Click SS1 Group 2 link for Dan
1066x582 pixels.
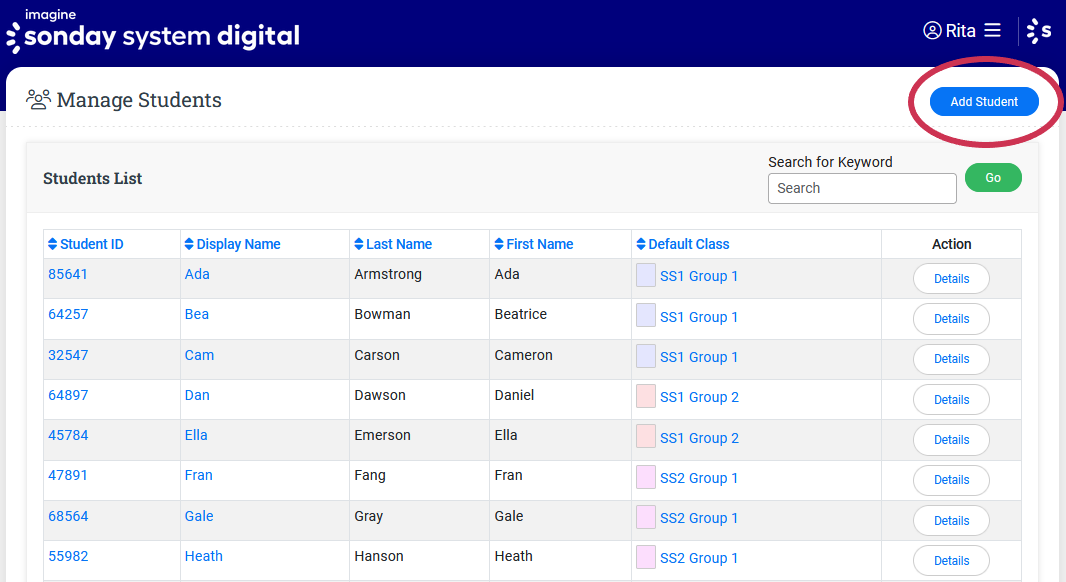(699, 397)
